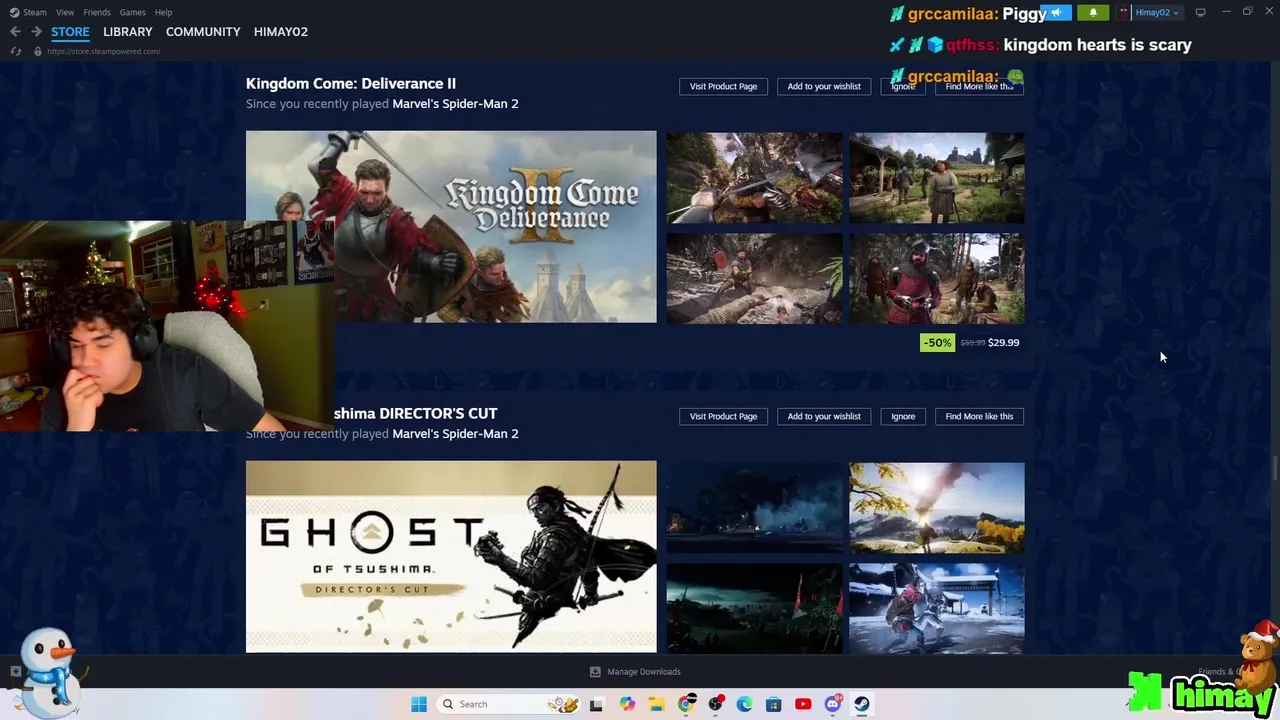Open the HIMAY02 profile tab
The height and width of the screenshot is (720, 1280).
[x=281, y=32]
